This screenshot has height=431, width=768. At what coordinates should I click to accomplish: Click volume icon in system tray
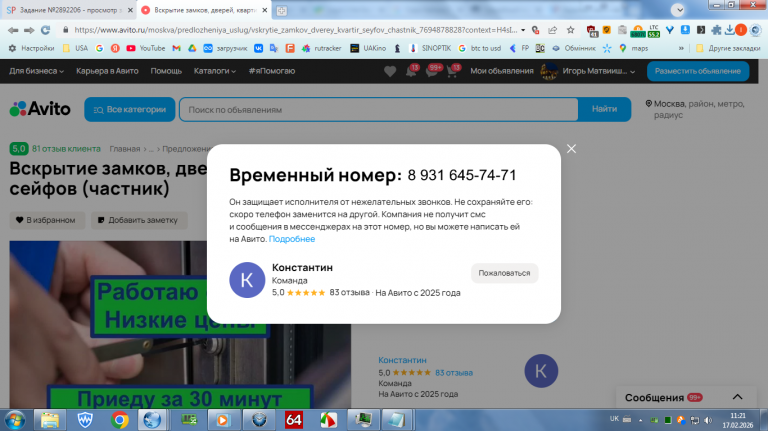click(708, 420)
